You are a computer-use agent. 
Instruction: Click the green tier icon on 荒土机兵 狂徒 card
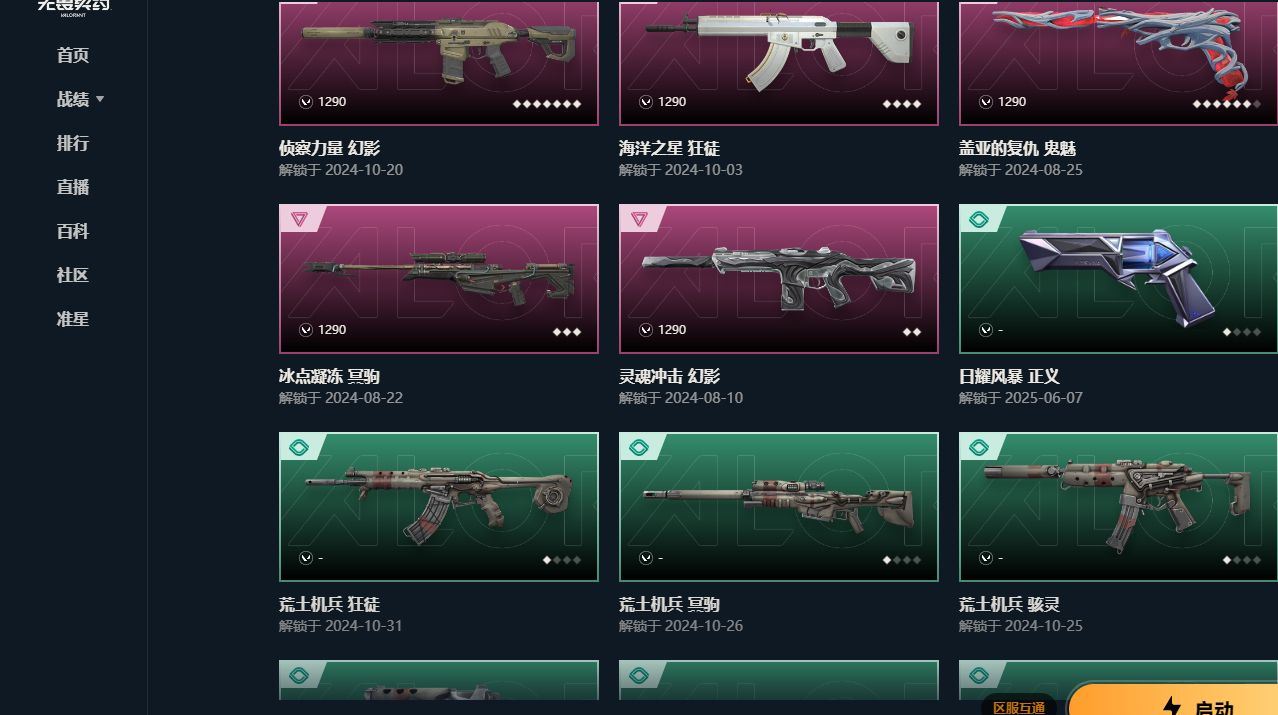(299, 447)
